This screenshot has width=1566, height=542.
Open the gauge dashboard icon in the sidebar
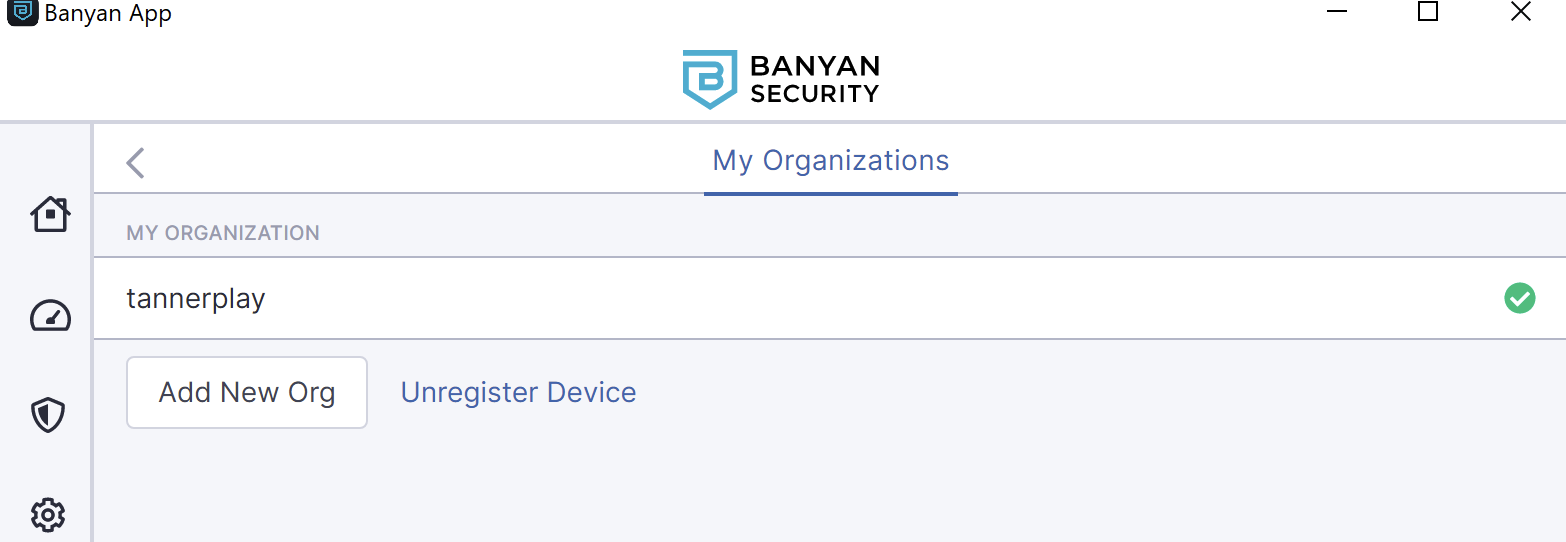49,315
